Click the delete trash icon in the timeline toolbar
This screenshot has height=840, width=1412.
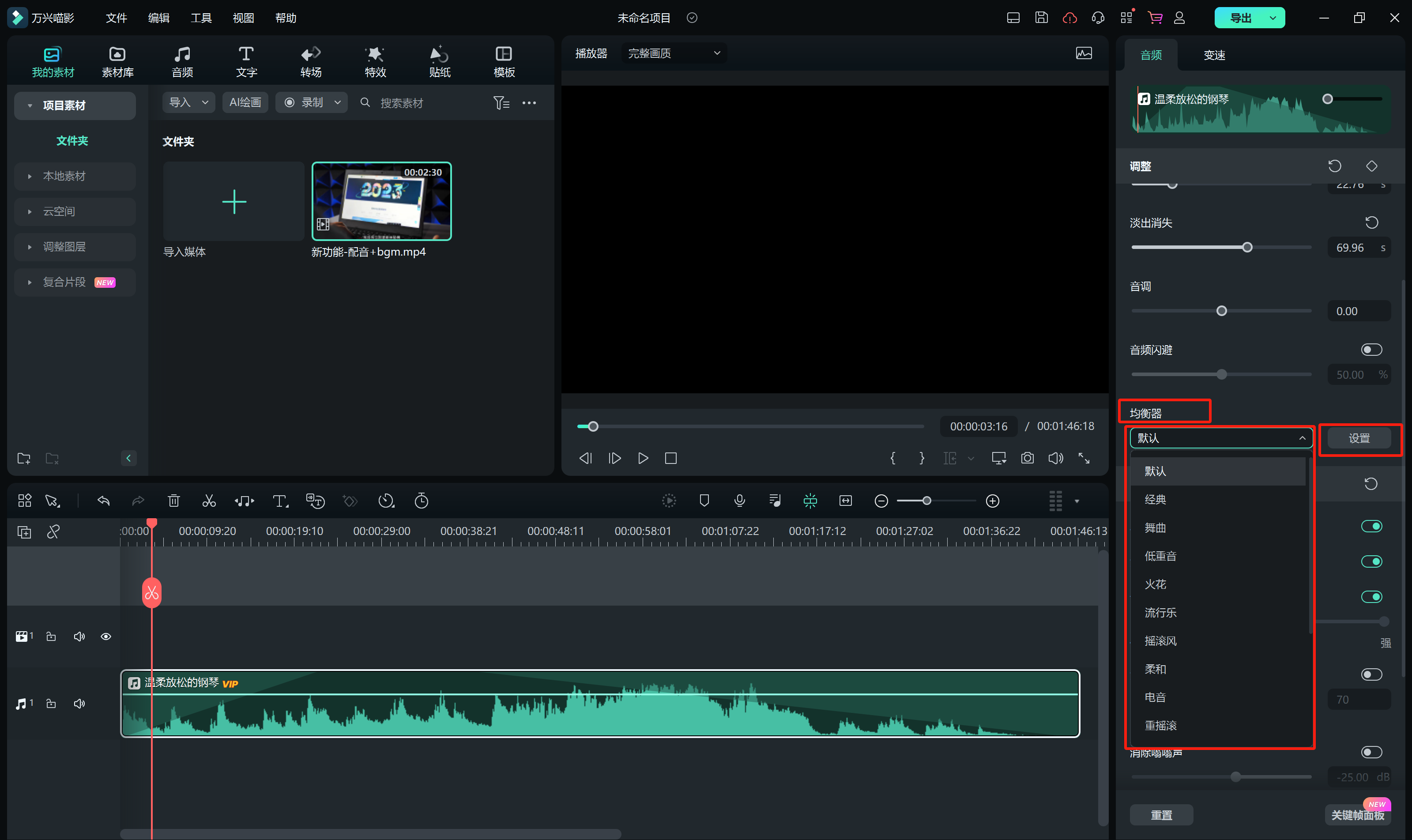click(174, 501)
